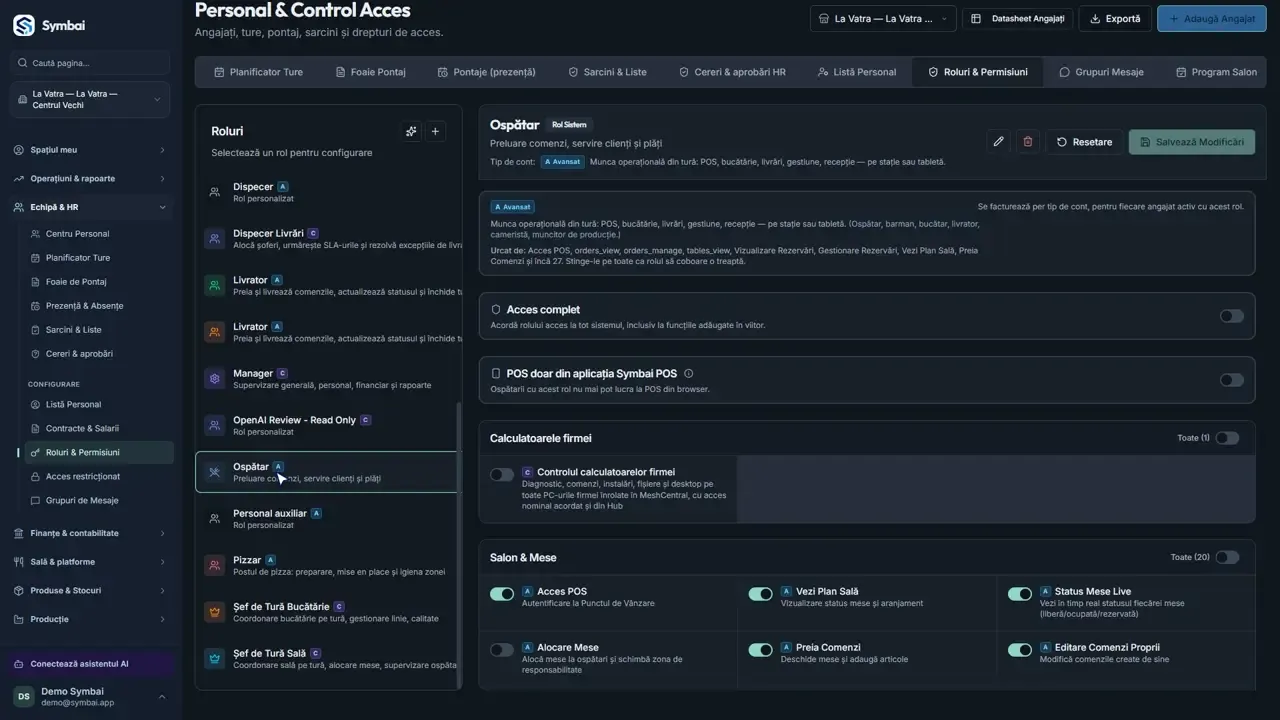
Task: Open the La Vatra location dropdown in header
Action: [883, 18]
